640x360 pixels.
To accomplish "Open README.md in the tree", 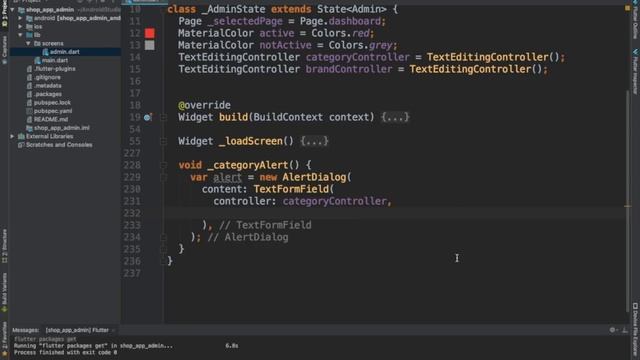I will tap(51, 120).
